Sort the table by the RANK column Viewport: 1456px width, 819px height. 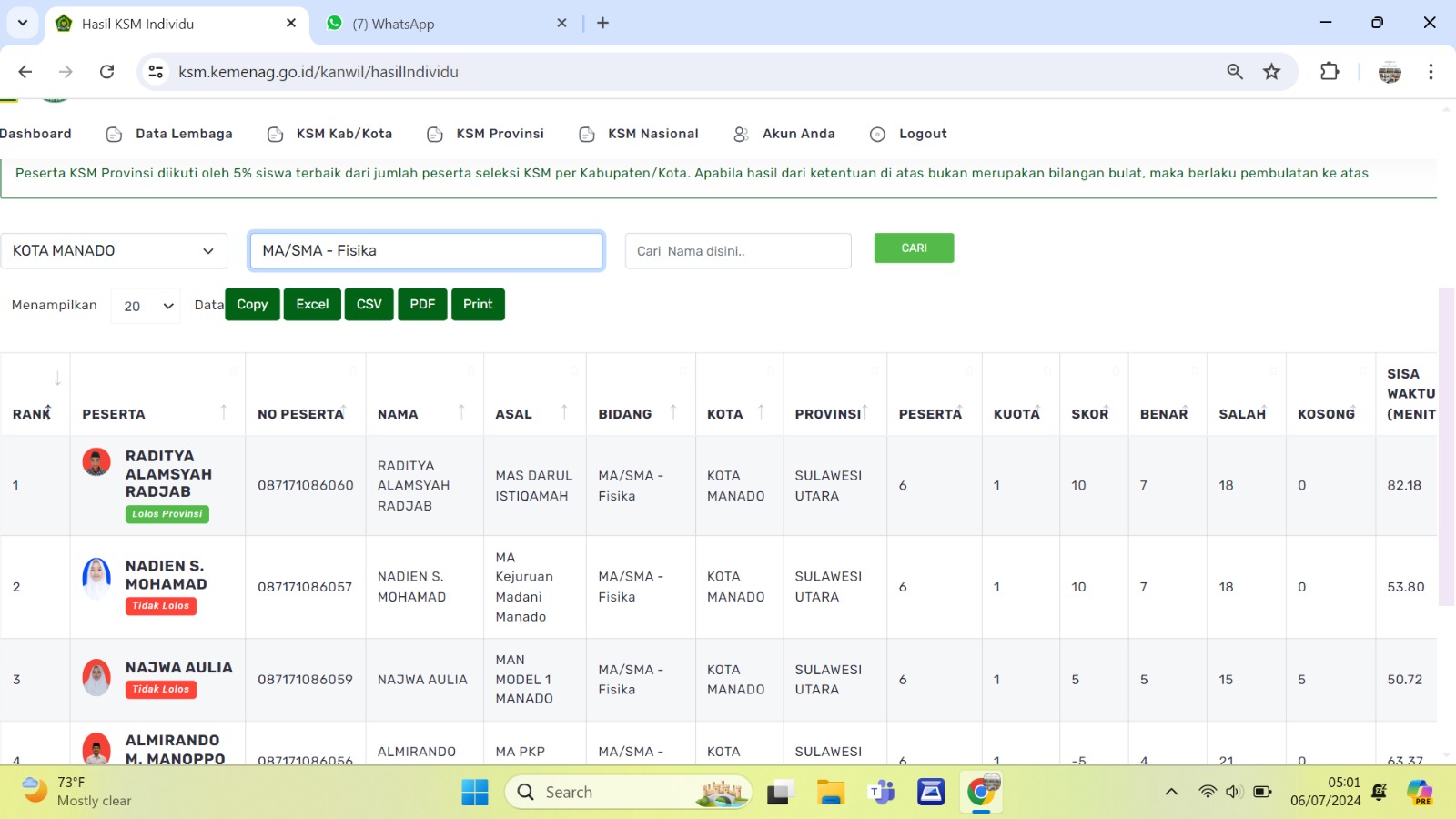click(x=32, y=414)
